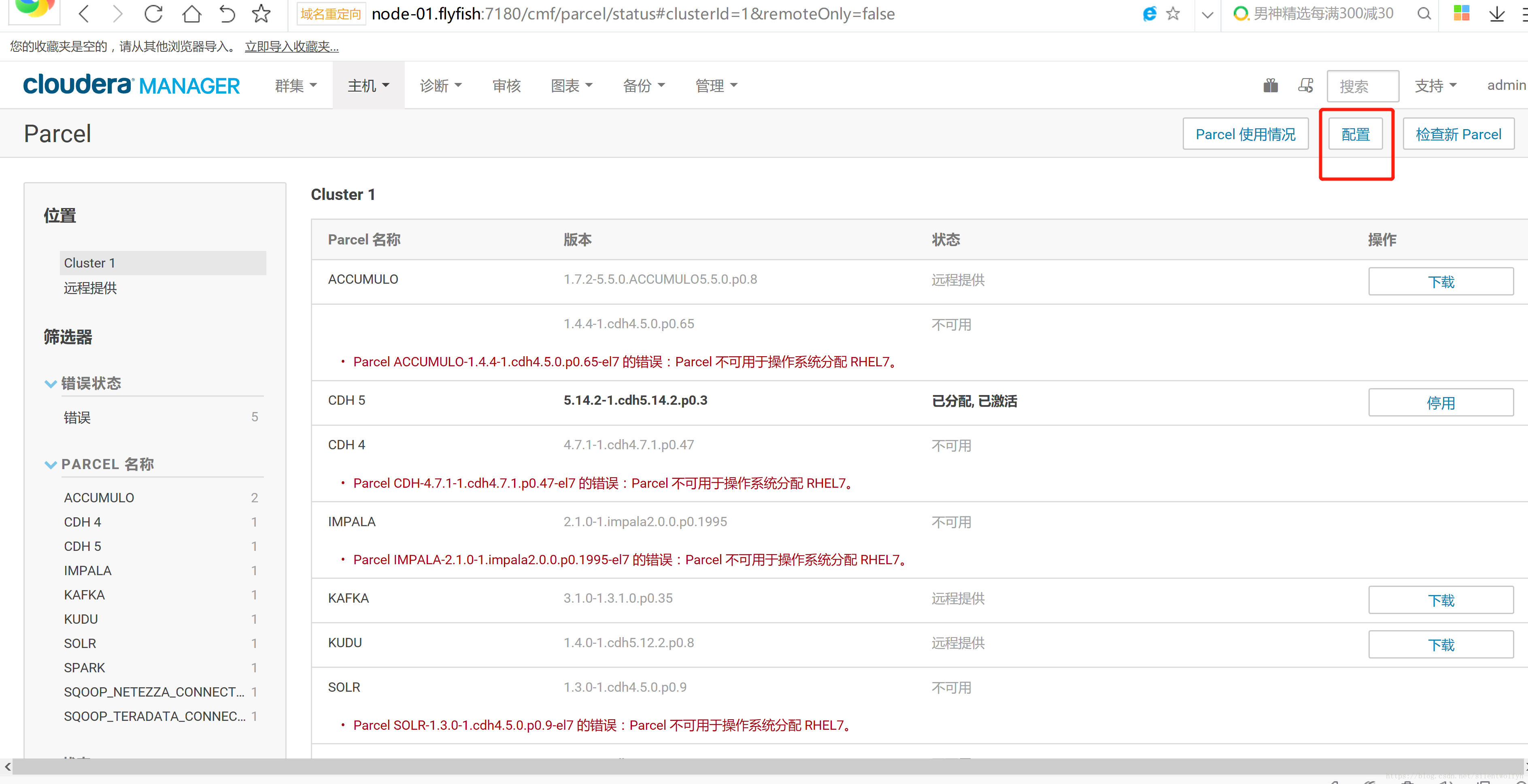Screen dimensions: 1528x784
Task: Click 下载 for the ACCUMULO parcel
Action: pyautogui.click(x=1441, y=281)
